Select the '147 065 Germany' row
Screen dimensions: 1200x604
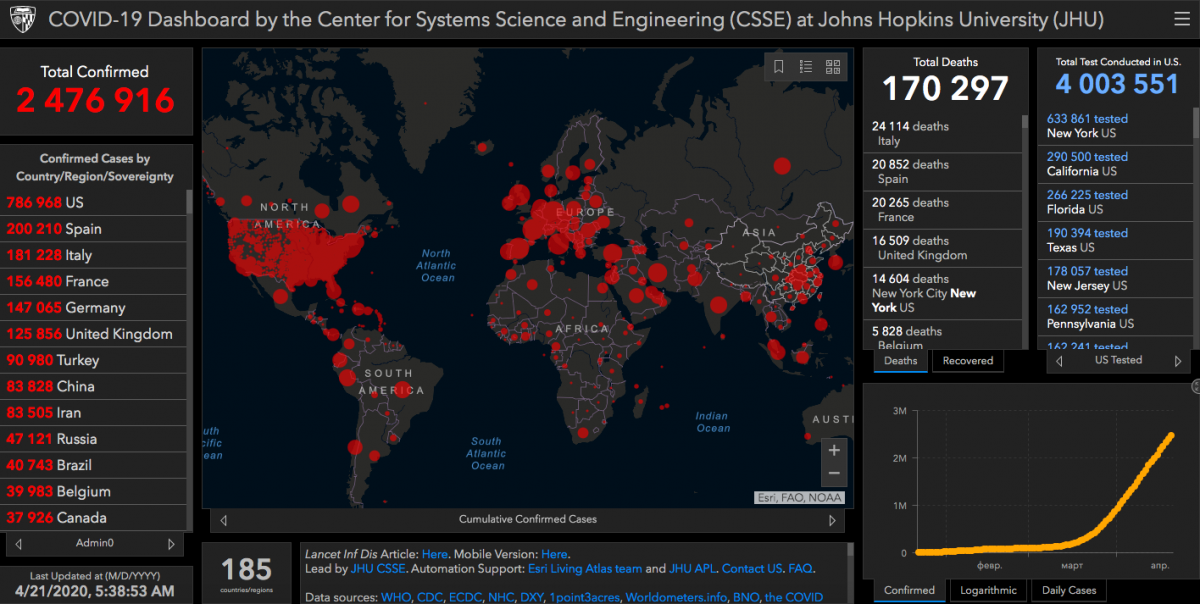95,308
